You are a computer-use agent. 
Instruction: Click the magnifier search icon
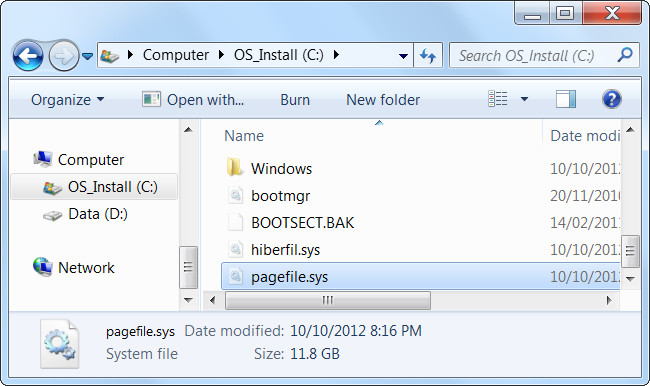point(625,54)
